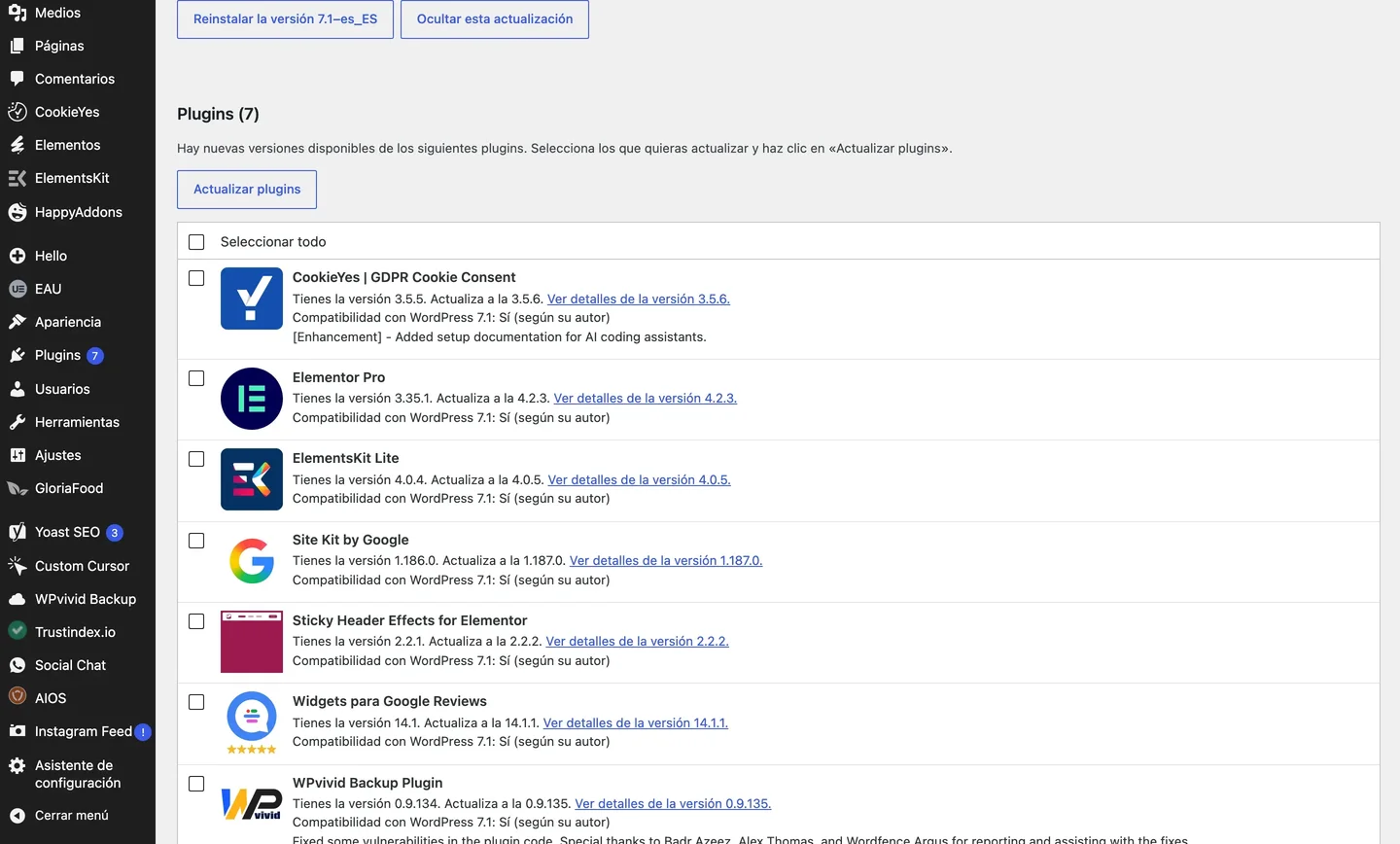The height and width of the screenshot is (844, 1400).
Task: Click the WPvivid Backup cloud icon
Action: [17, 599]
